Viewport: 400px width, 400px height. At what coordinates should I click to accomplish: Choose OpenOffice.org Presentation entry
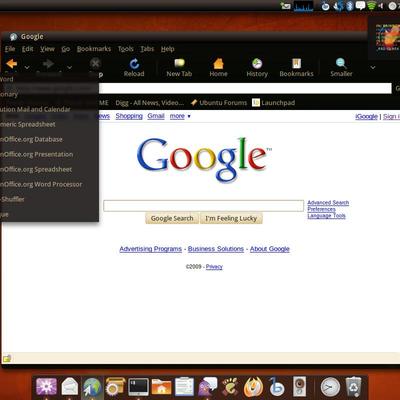49,154
